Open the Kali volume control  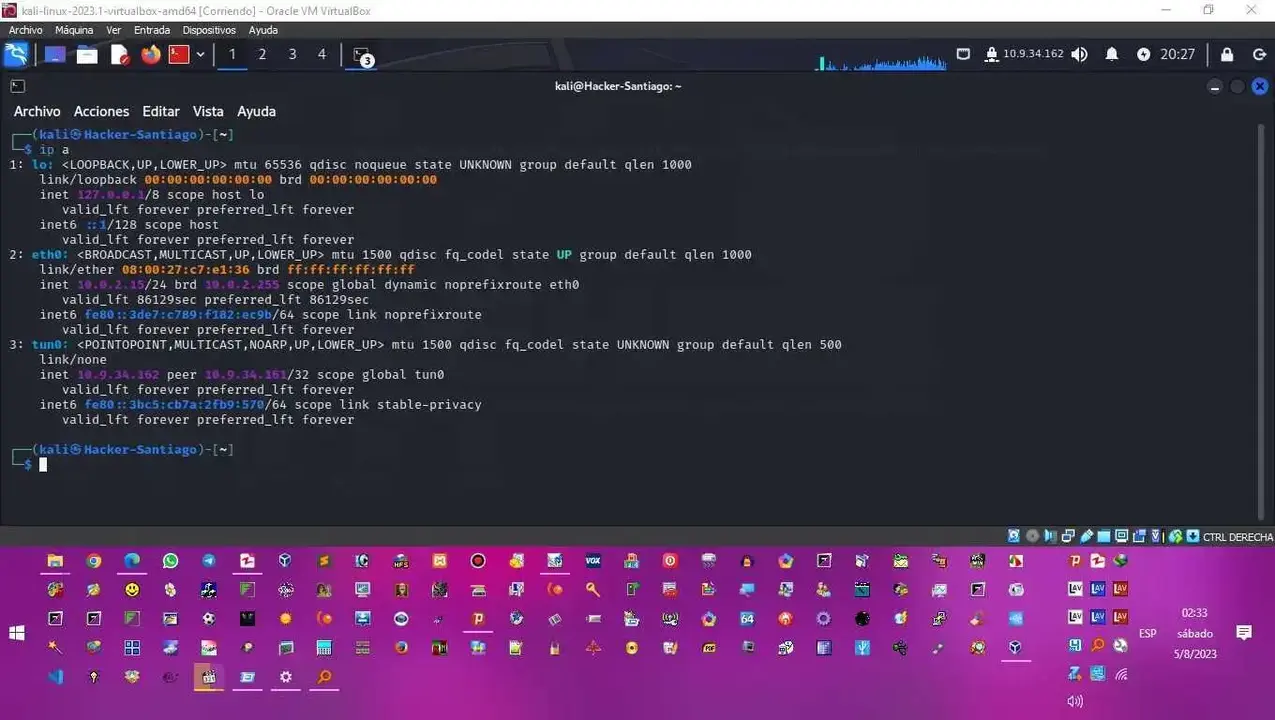[1079, 54]
